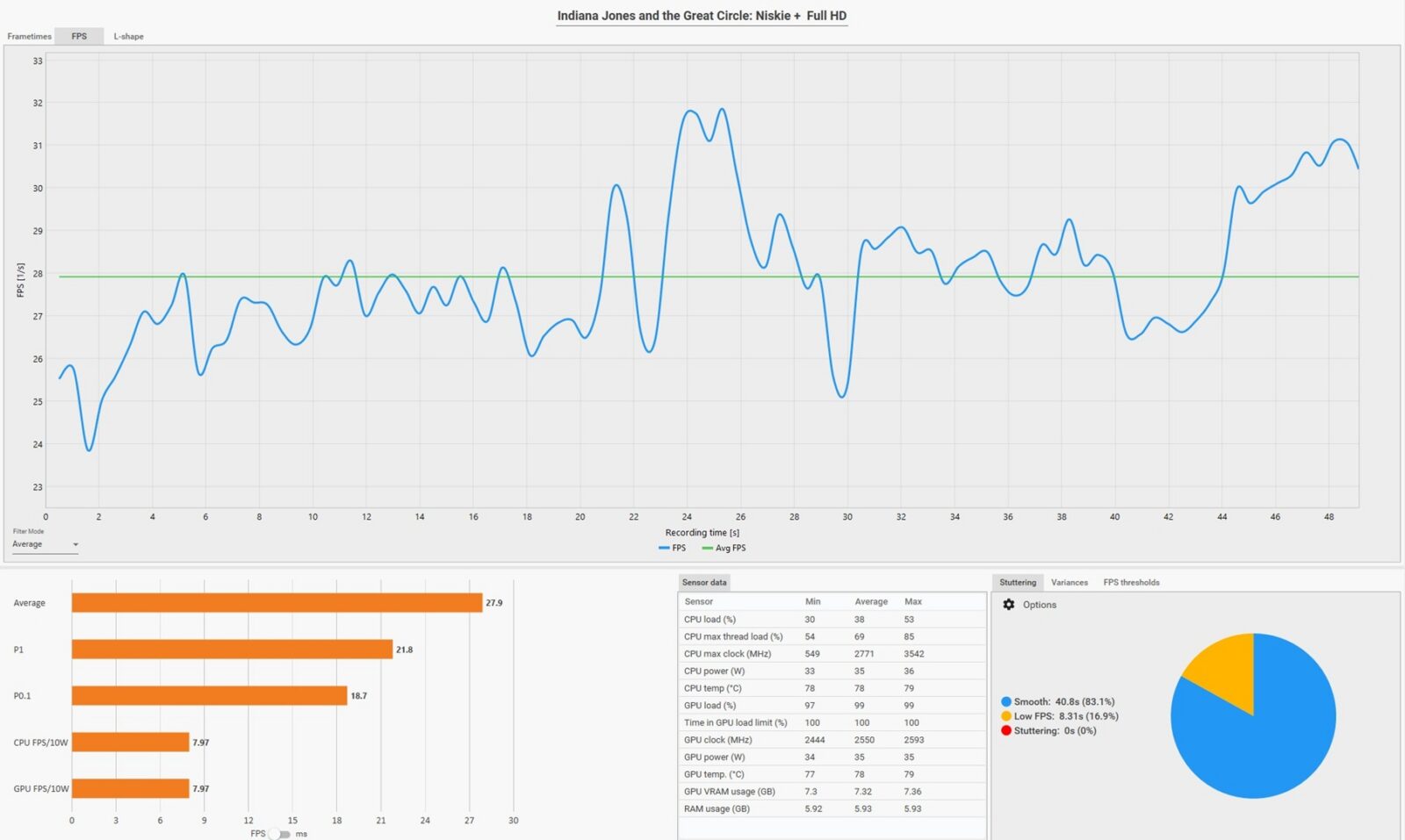
Task: Click the red Stuttering legend dot
Action: click(1006, 730)
